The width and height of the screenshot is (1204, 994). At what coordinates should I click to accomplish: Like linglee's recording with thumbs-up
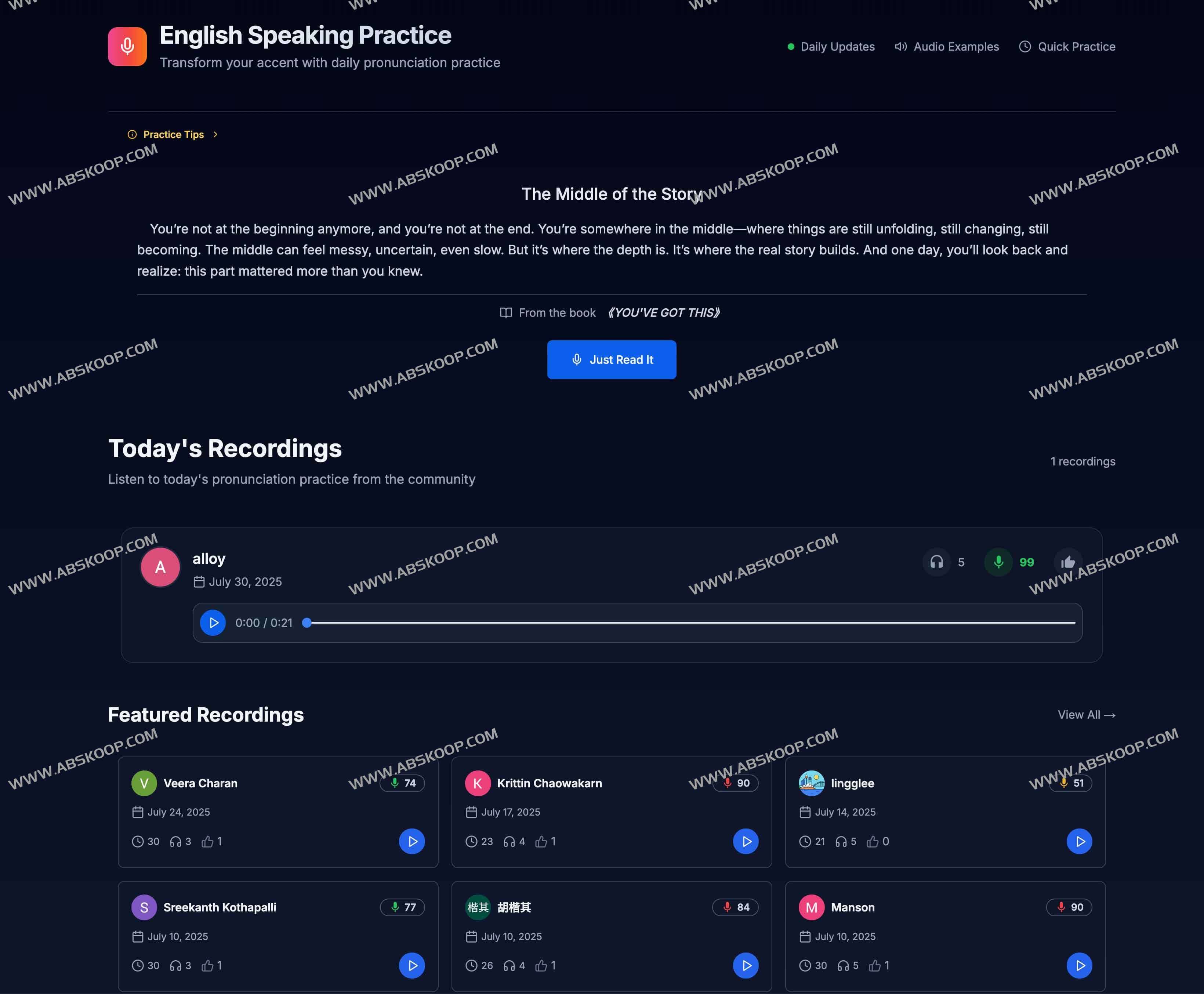coord(873,841)
